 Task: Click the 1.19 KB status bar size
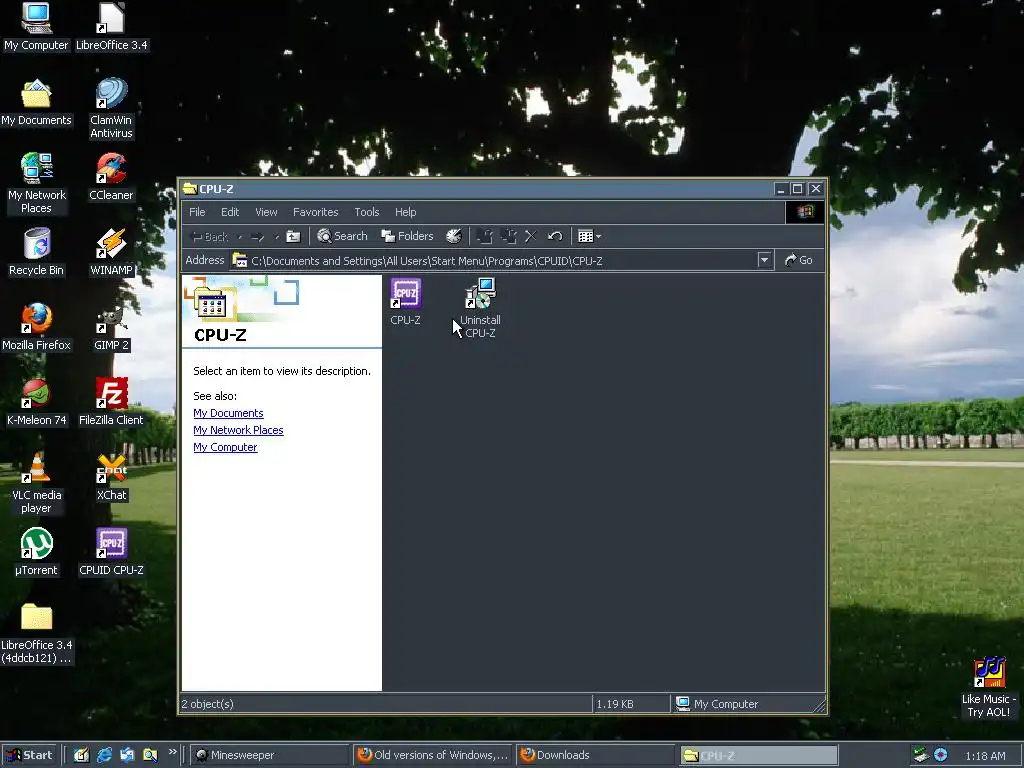(x=615, y=704)
